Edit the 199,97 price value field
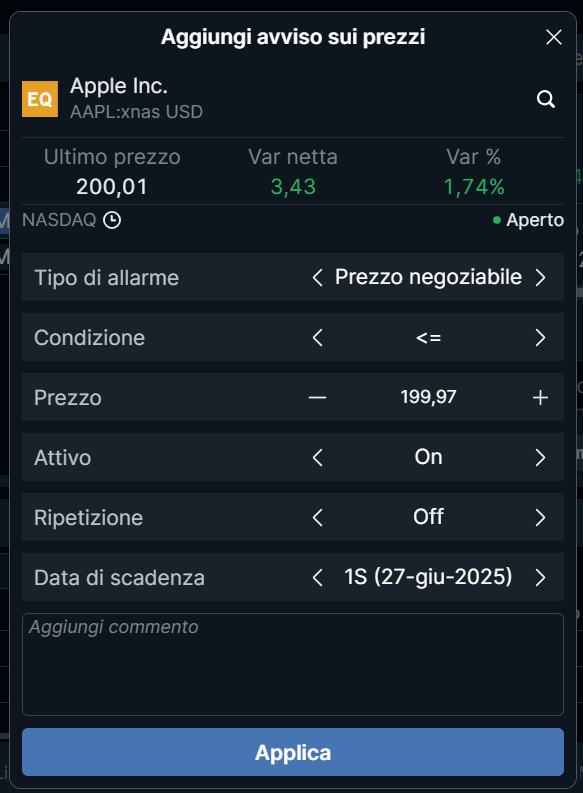The height and width of the screenshot is (793, 583). click(x=428, y=397)
